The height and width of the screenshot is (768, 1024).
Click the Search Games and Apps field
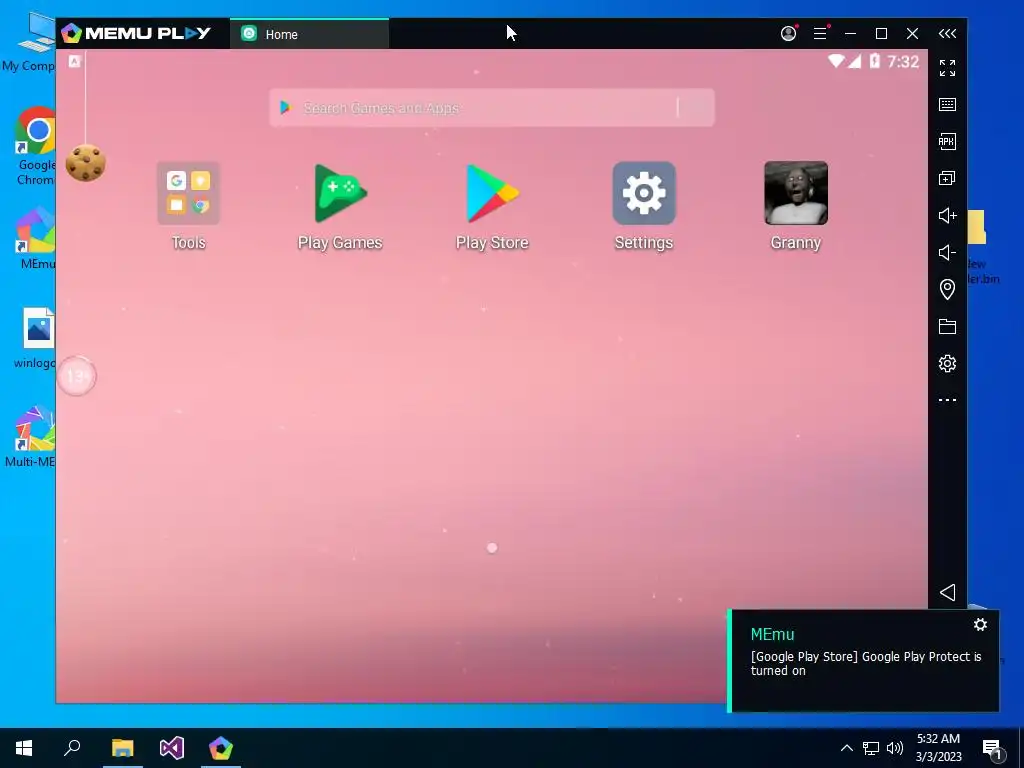click(492, 108)
